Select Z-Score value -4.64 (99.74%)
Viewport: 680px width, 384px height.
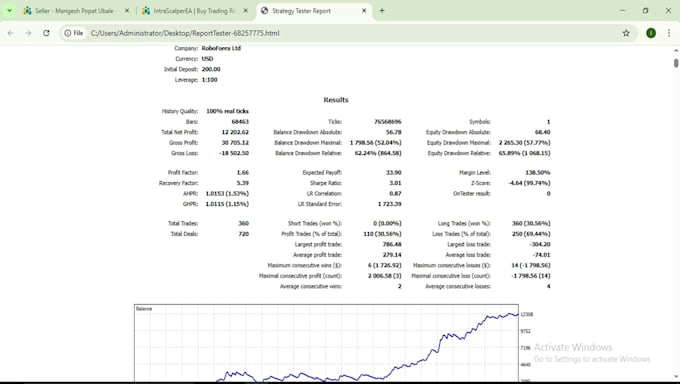tap(530, 183)
